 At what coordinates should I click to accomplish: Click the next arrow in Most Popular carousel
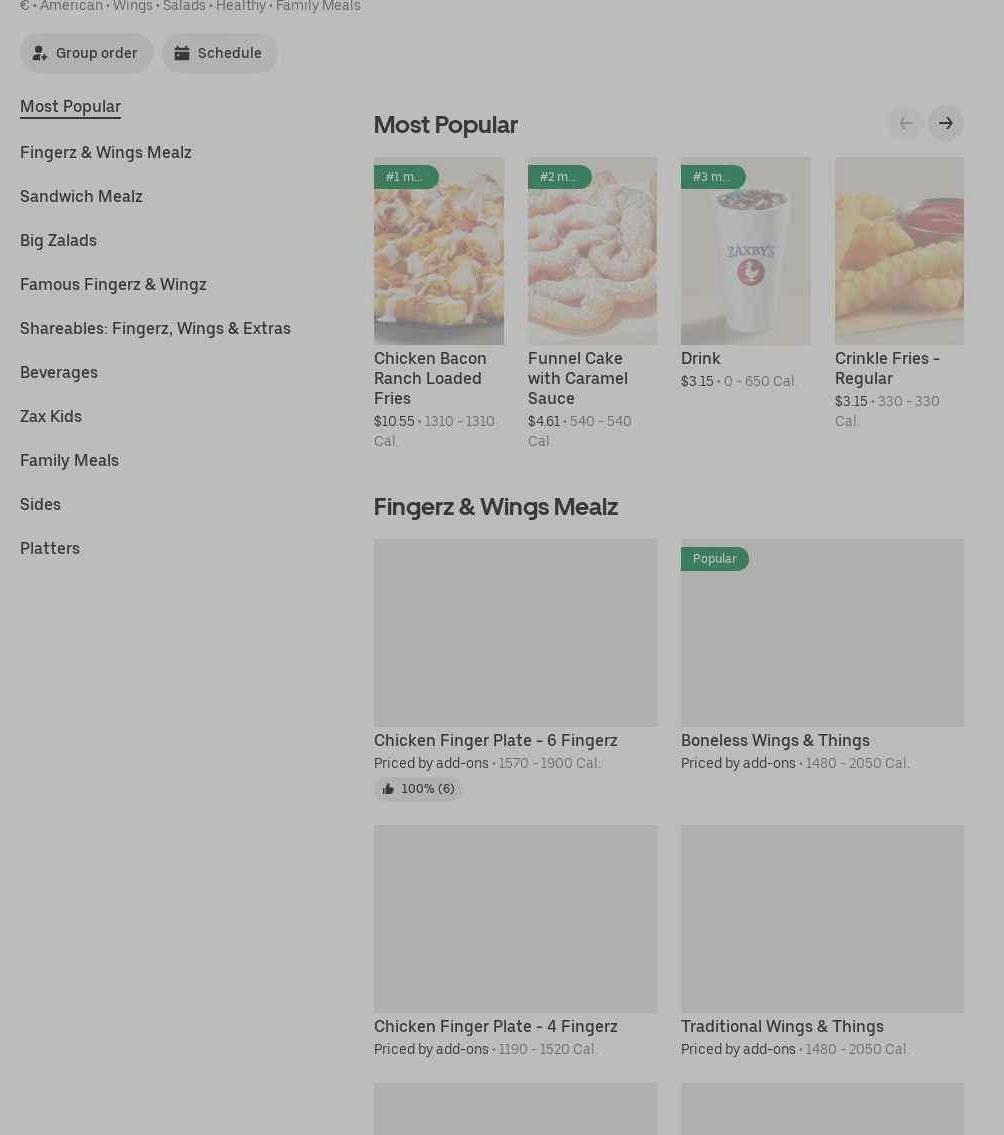pyautogui.click(x=945, y=123)
